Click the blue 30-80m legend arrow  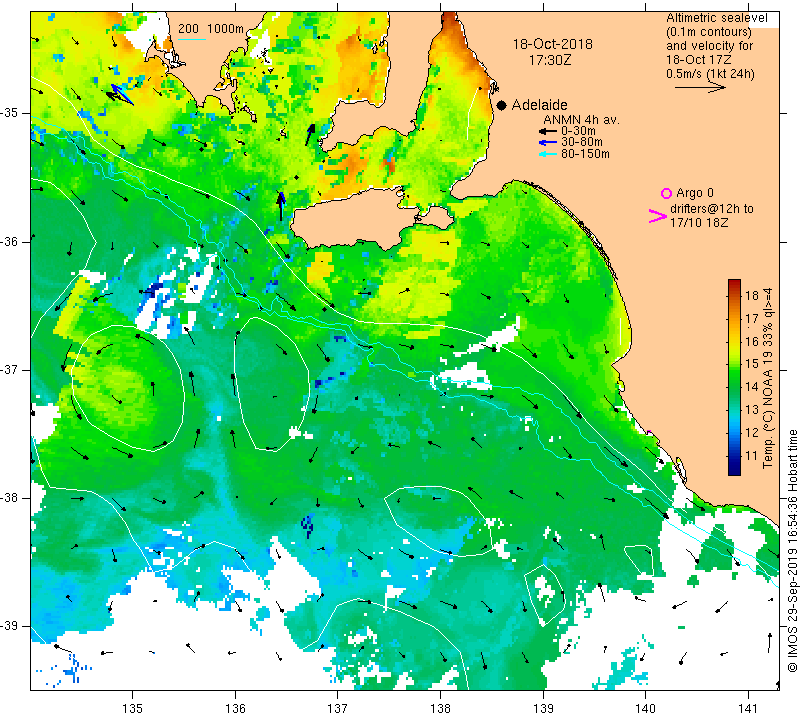coord(548,142)
